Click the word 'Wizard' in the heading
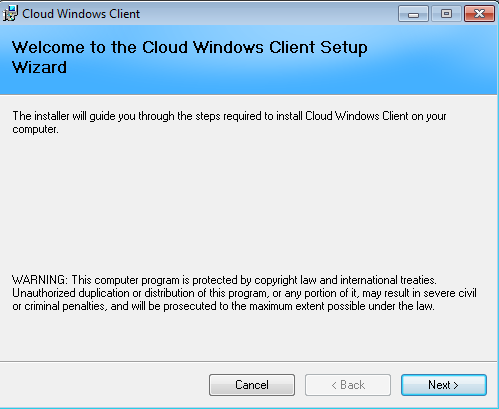Viewport: 499px width, 409px height. coord(39,67)
